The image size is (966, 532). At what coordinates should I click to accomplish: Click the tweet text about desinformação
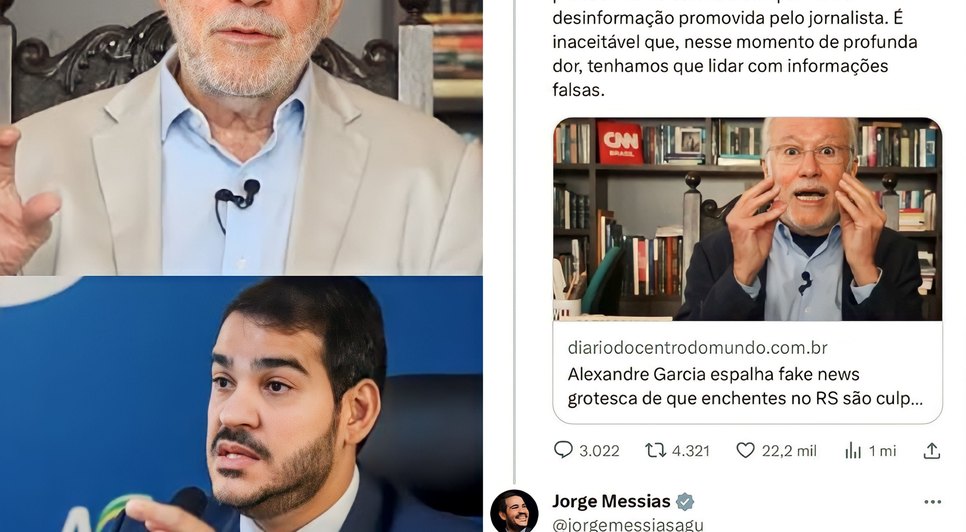click(734, 54)
